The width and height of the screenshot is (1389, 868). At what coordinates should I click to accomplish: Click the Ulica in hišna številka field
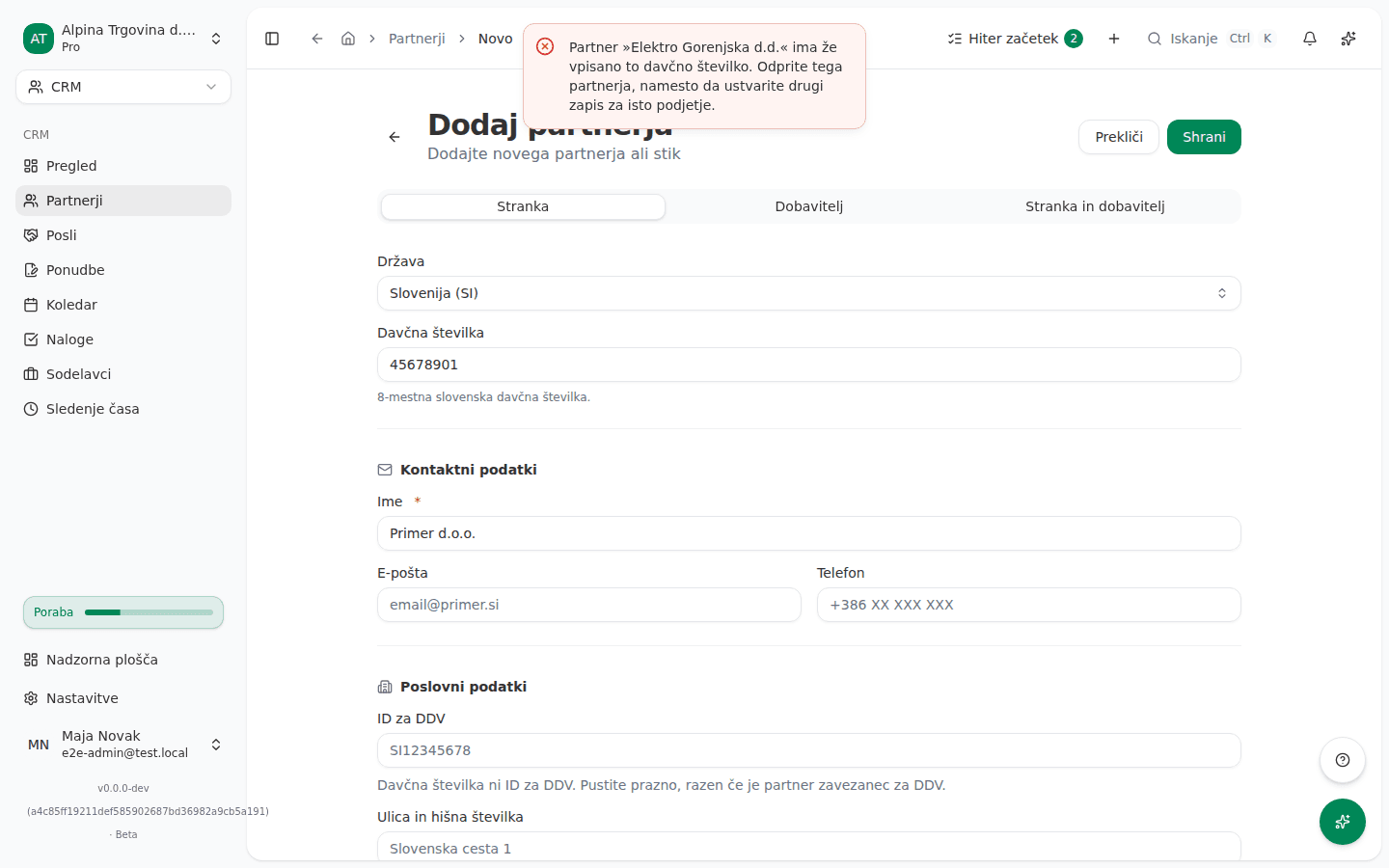click(x=809, y=846)
